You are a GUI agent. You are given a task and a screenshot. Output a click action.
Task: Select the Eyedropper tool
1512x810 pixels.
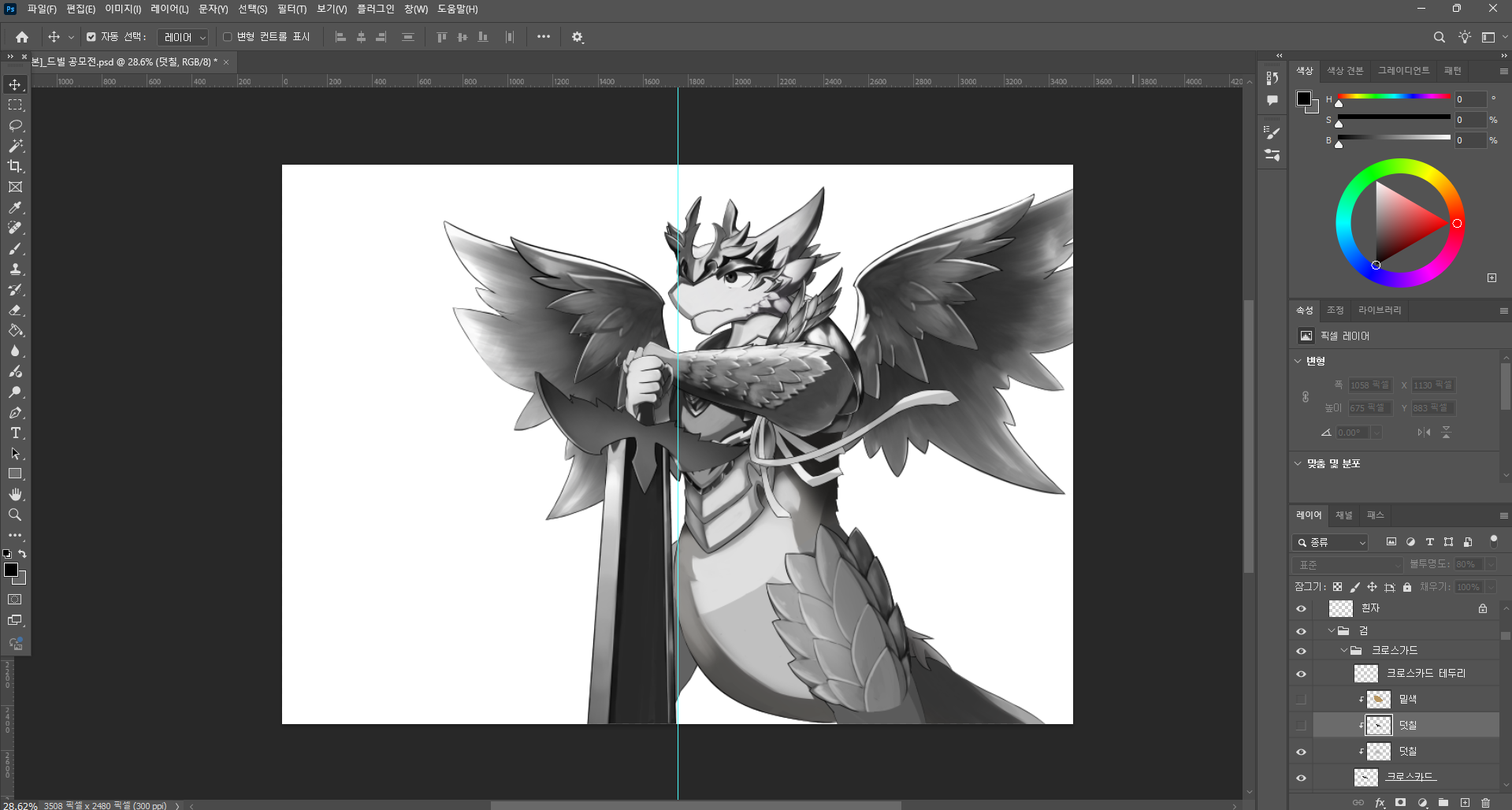point(15,207)
